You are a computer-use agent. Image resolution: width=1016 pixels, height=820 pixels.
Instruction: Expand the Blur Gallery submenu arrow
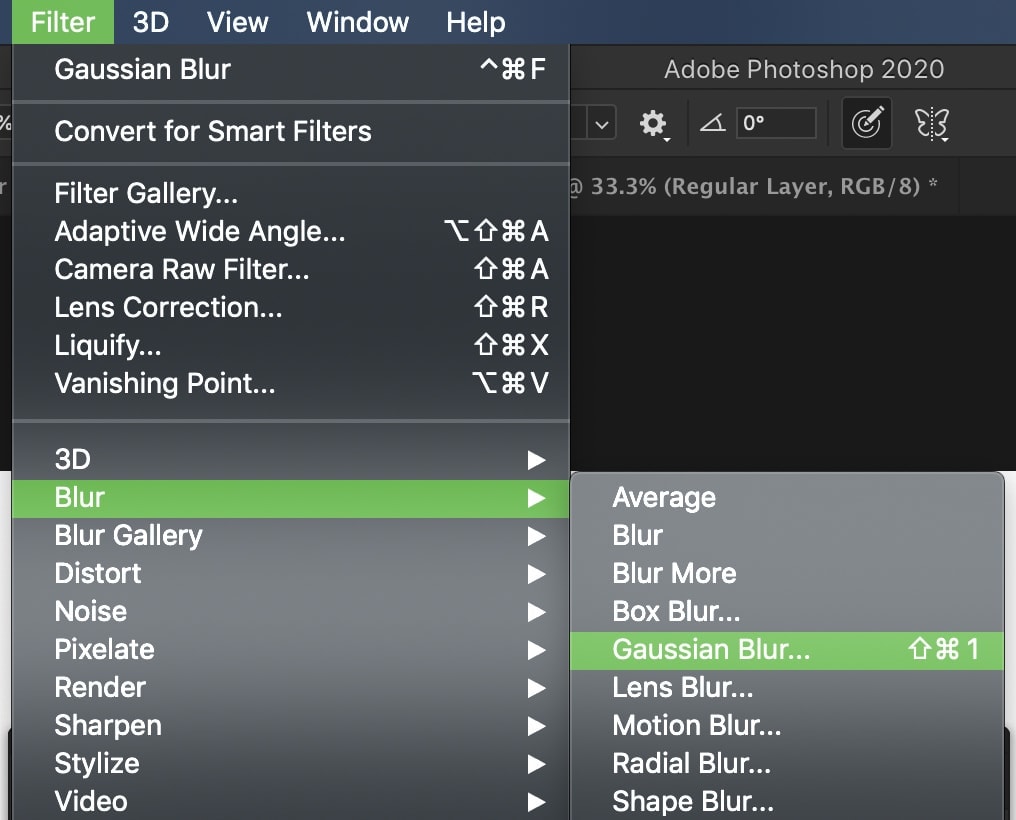[536, 536]
